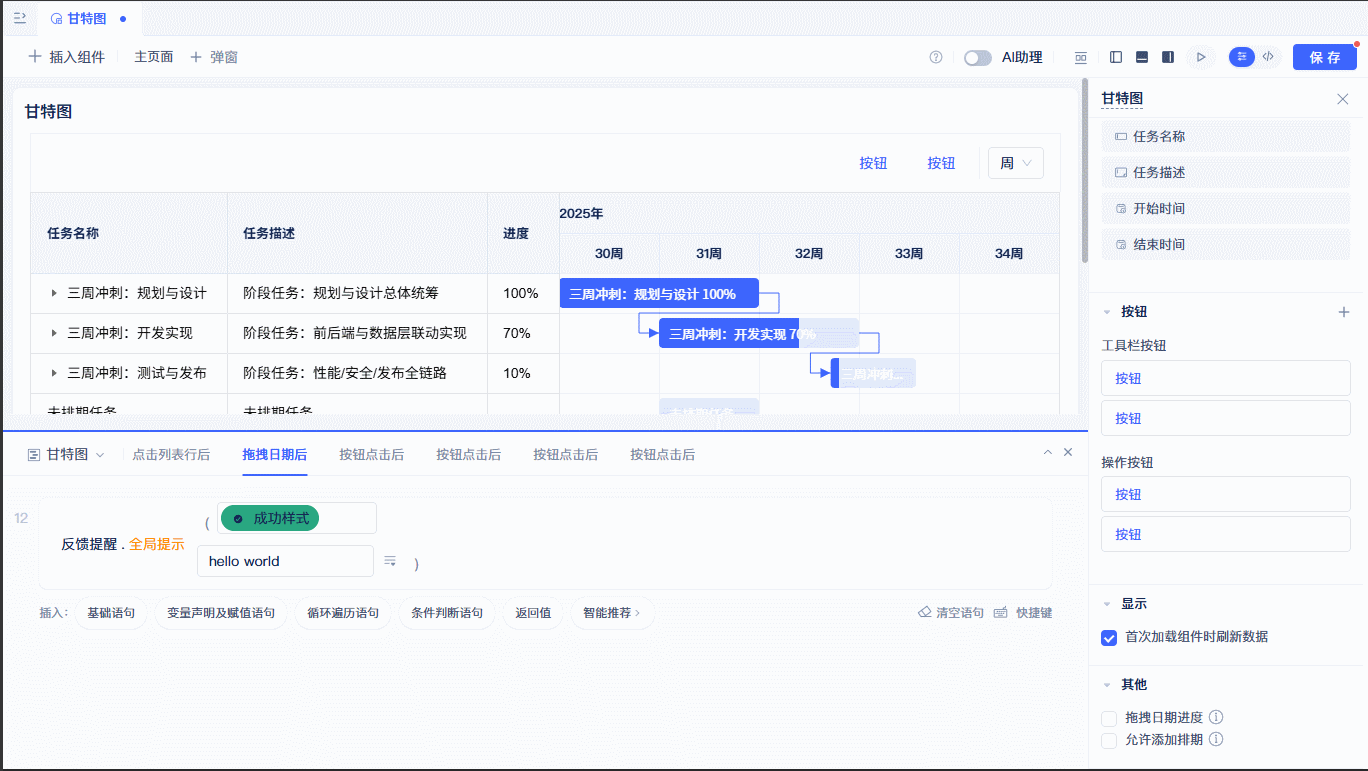Image resolution: width=1368 pixels, height=771 pixels.
Task: Open the 周 time scale dropdown
Action: (1016, 163)
